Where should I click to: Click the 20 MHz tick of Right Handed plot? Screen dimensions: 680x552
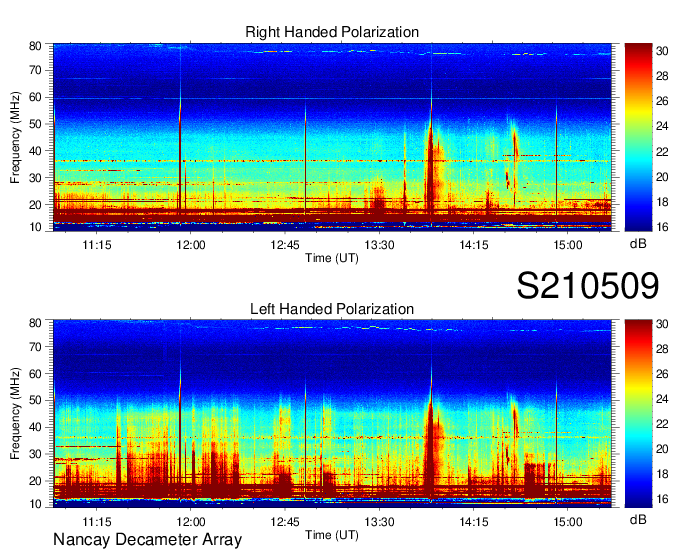pos(35,205)
